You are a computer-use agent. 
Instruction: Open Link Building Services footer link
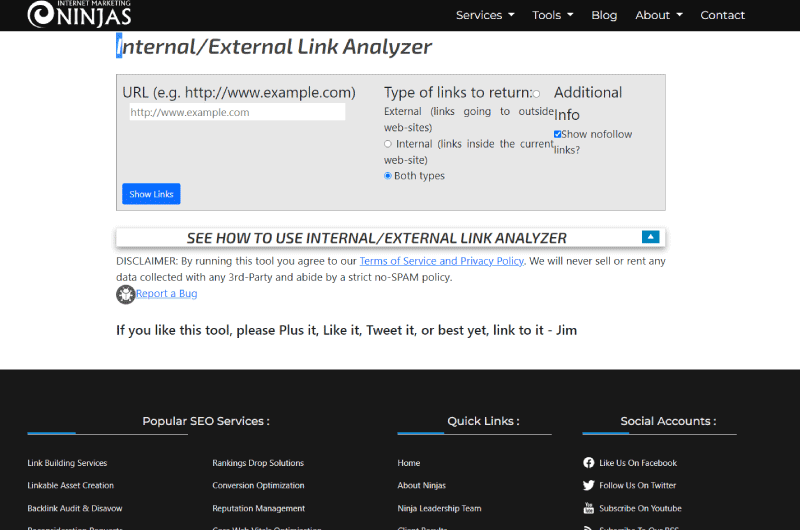(67, 463)
